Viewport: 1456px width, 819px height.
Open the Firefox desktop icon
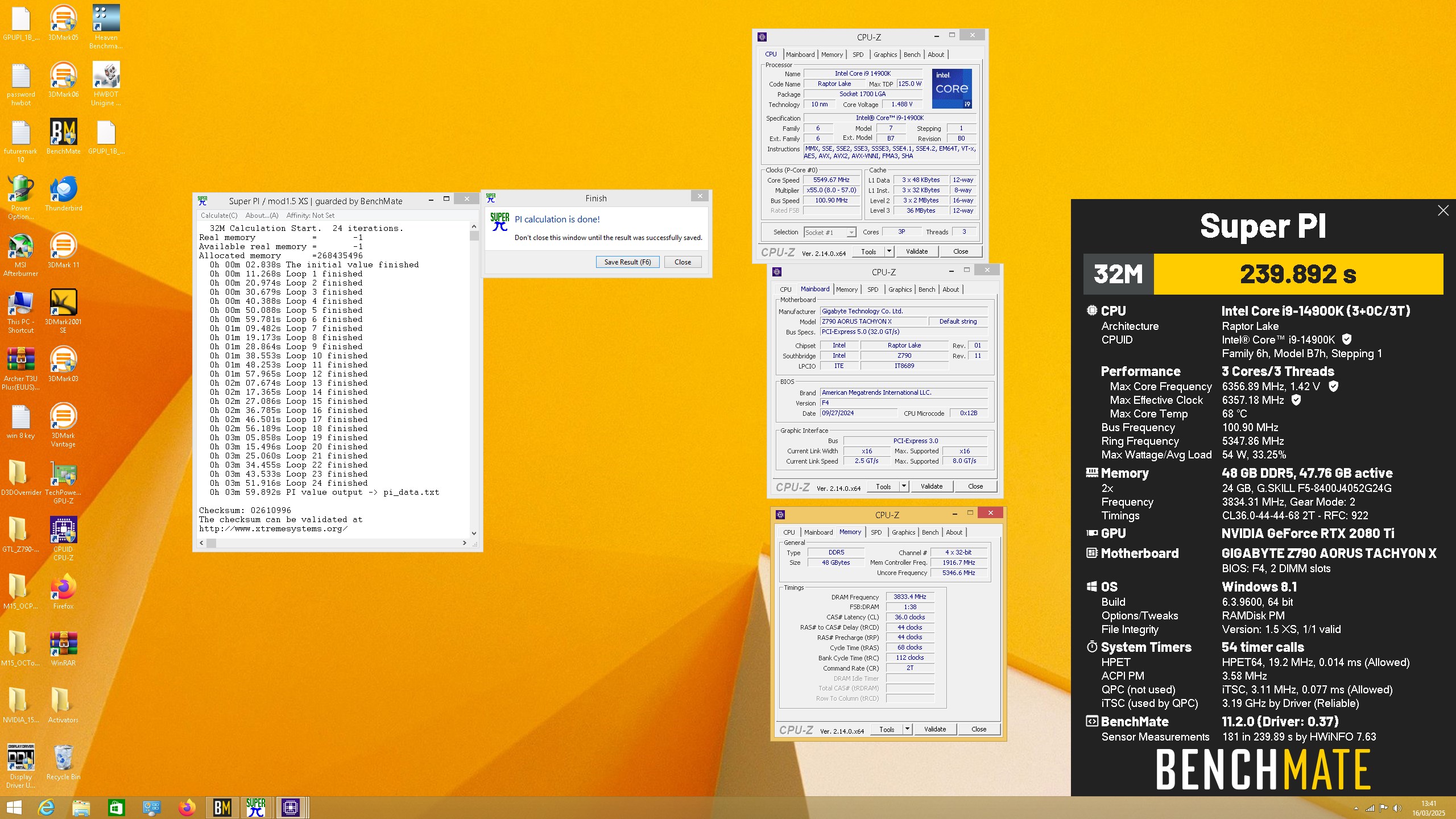click(x=63, y=591)
